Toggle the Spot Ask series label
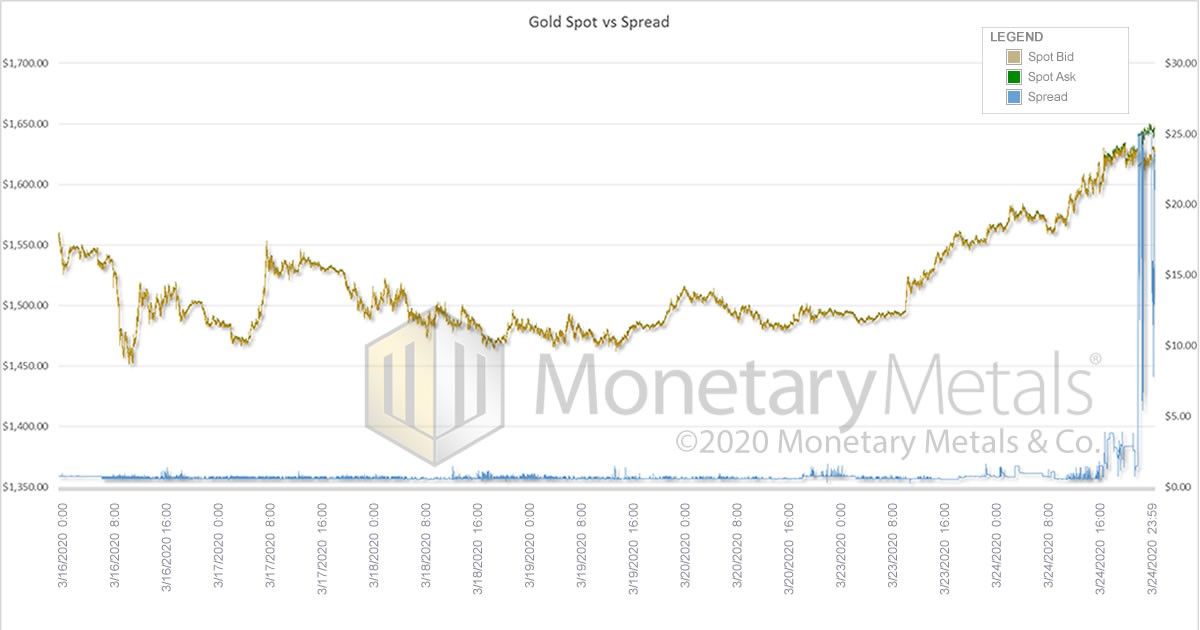The image size is (1200, 630). 1051,77
